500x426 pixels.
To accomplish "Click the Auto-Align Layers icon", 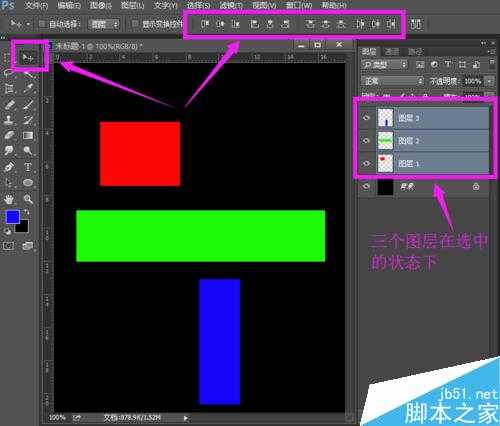I will 416,24.
